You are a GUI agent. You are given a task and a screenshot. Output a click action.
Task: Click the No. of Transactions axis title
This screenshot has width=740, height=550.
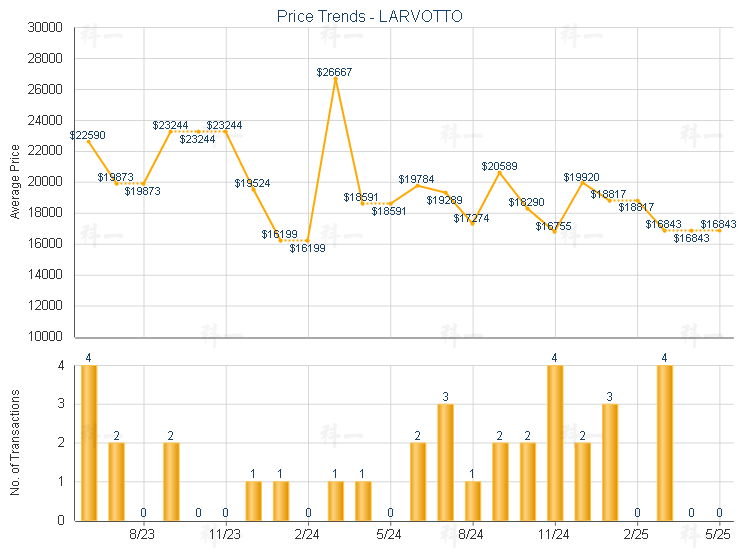tap(15, 442)
